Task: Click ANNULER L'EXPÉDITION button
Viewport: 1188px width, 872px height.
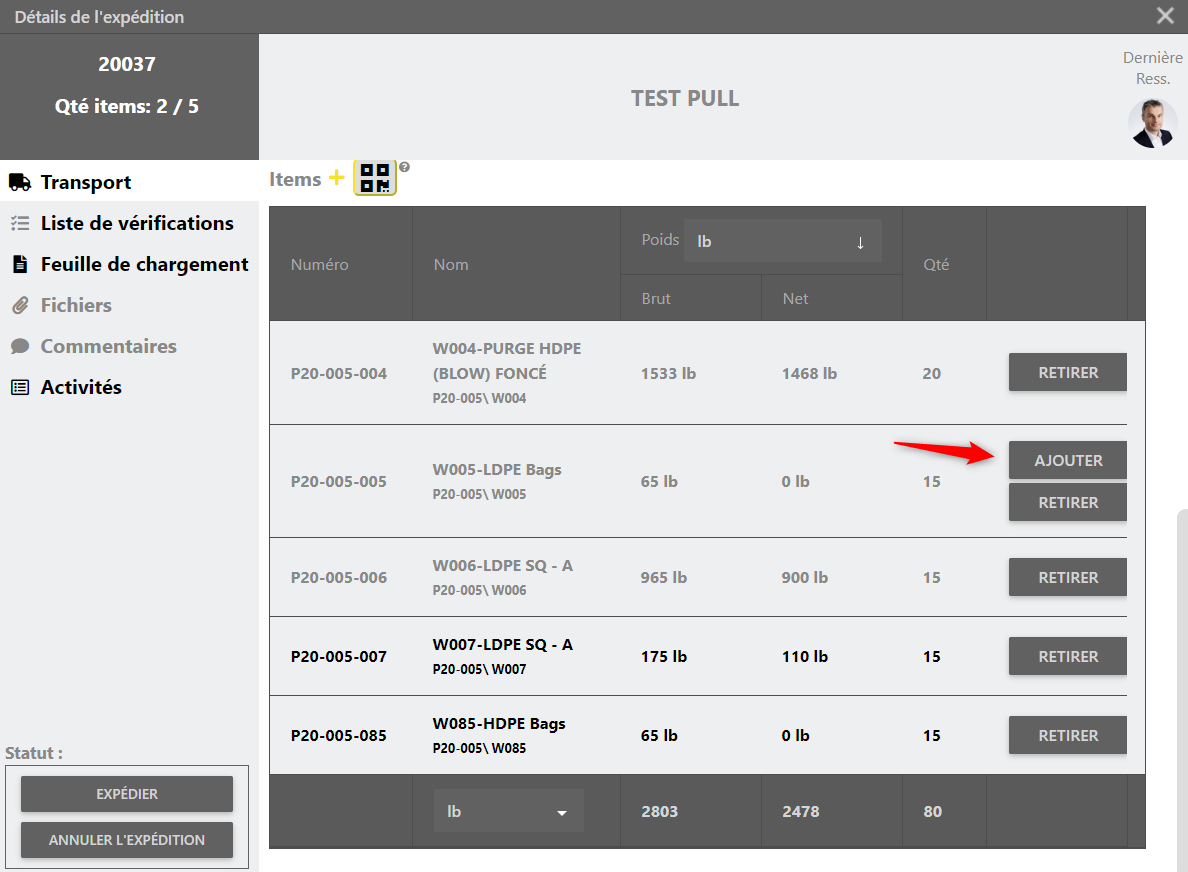Action: [x=127, y=840]
